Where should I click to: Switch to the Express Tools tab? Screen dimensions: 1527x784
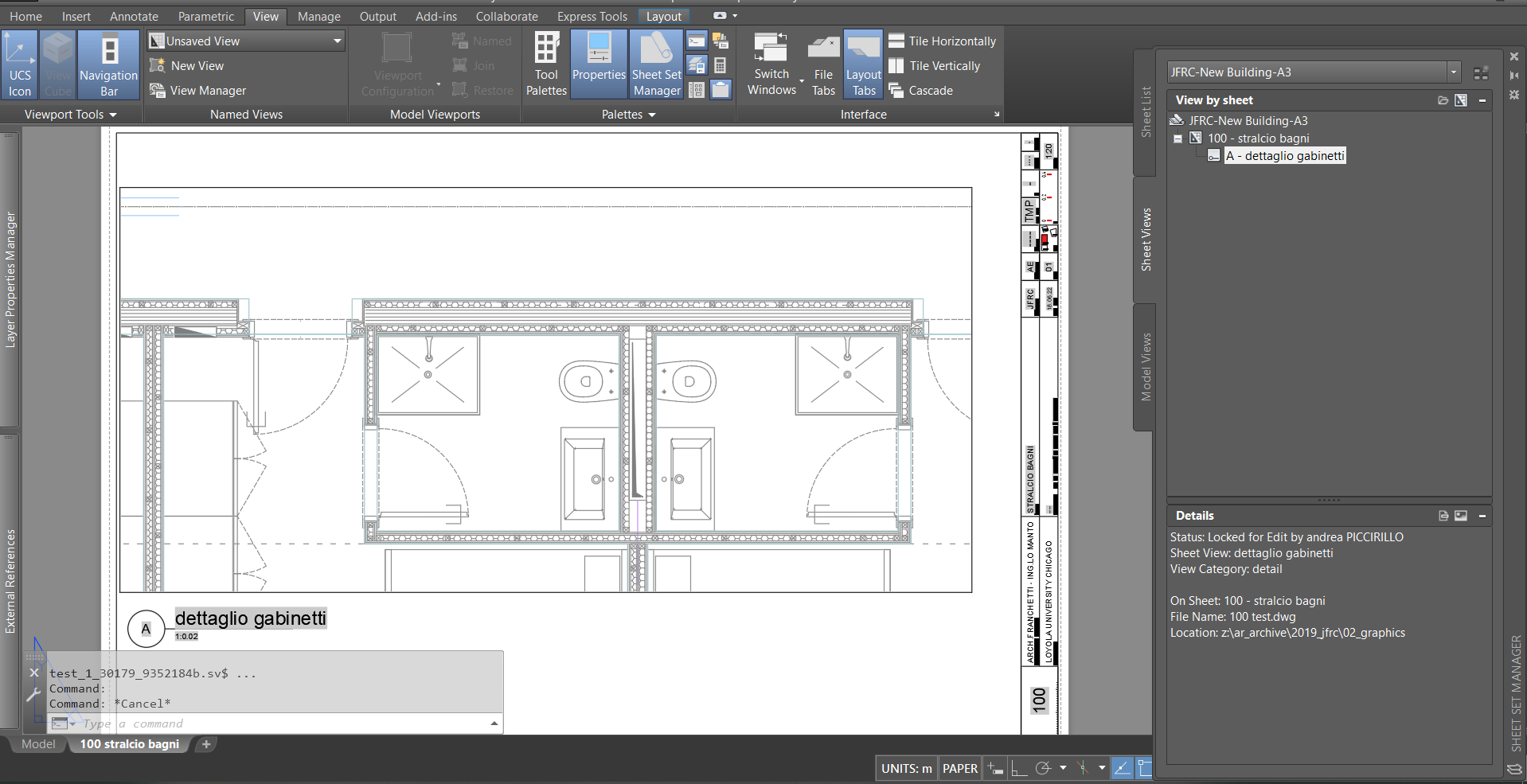tap(592, 16)
